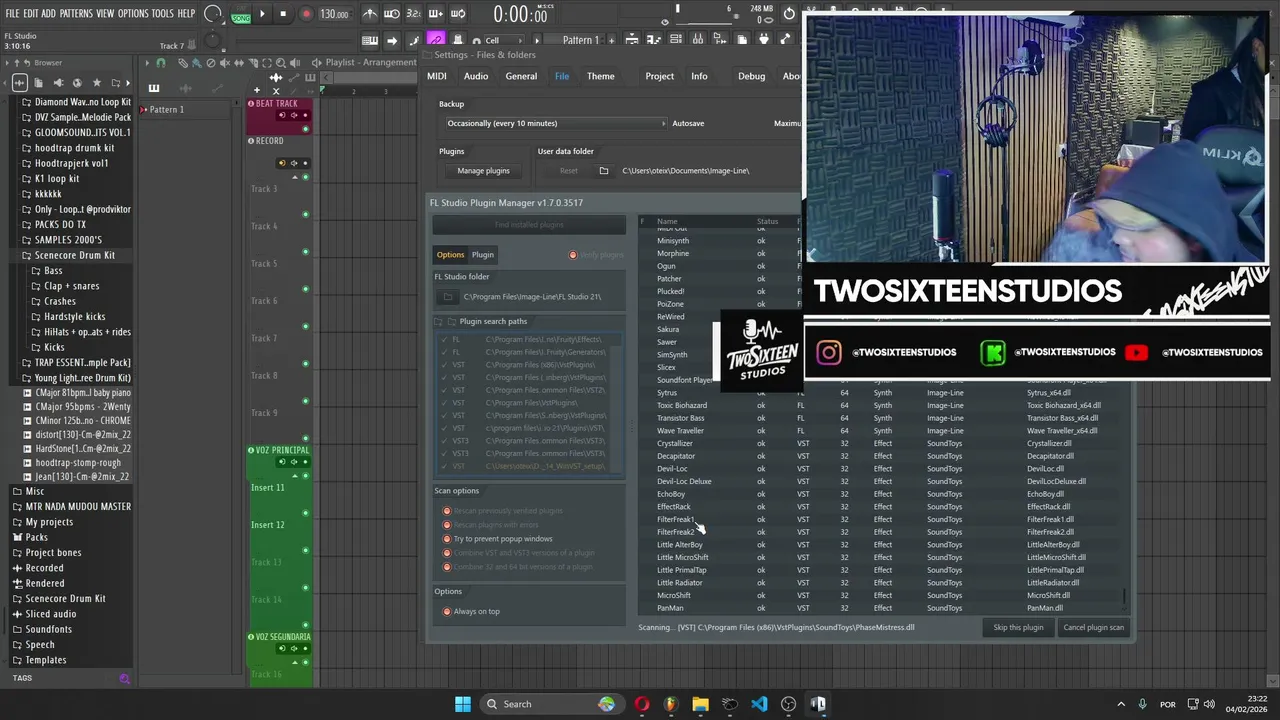Toggle the playlist magnet snap icon
1280x720 pixels.
click(x=161, y=63)
